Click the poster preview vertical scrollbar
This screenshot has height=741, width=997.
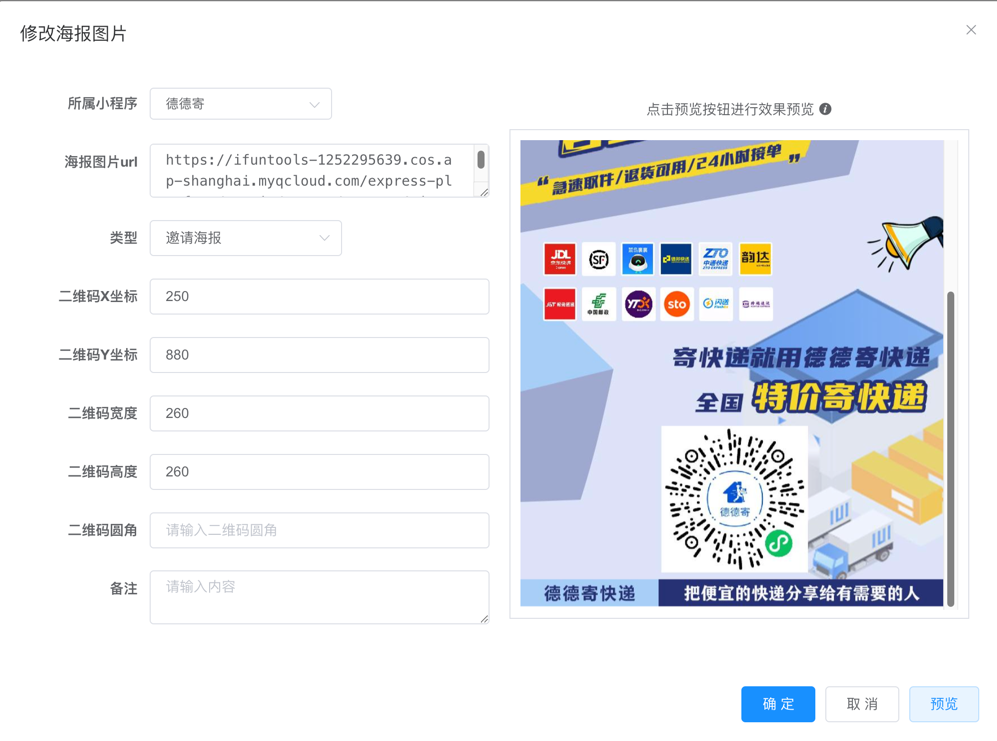[951, 448]
